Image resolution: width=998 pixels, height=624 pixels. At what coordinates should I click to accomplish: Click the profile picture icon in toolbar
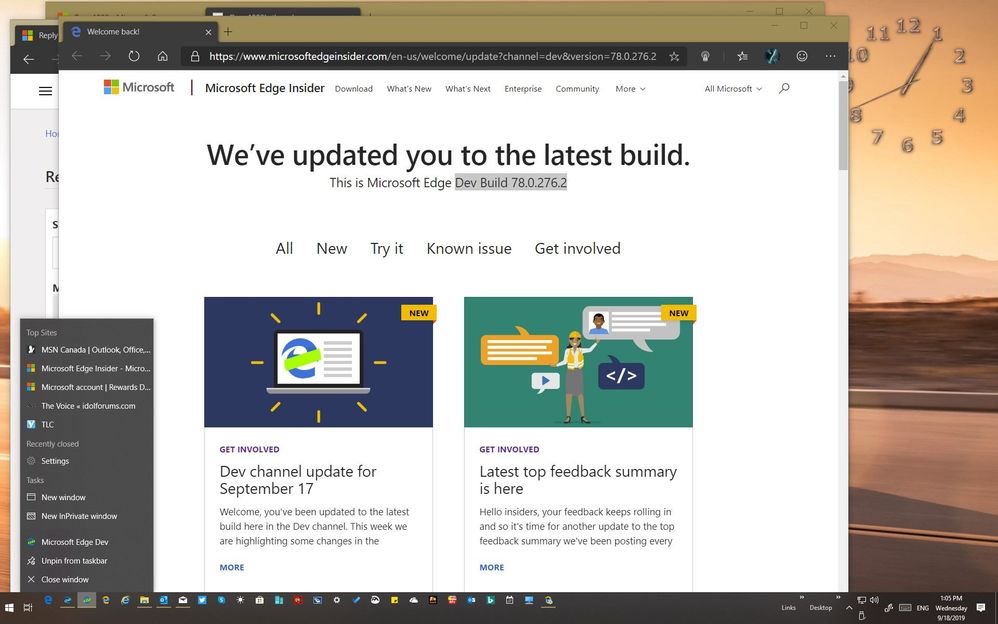(772, 56)
